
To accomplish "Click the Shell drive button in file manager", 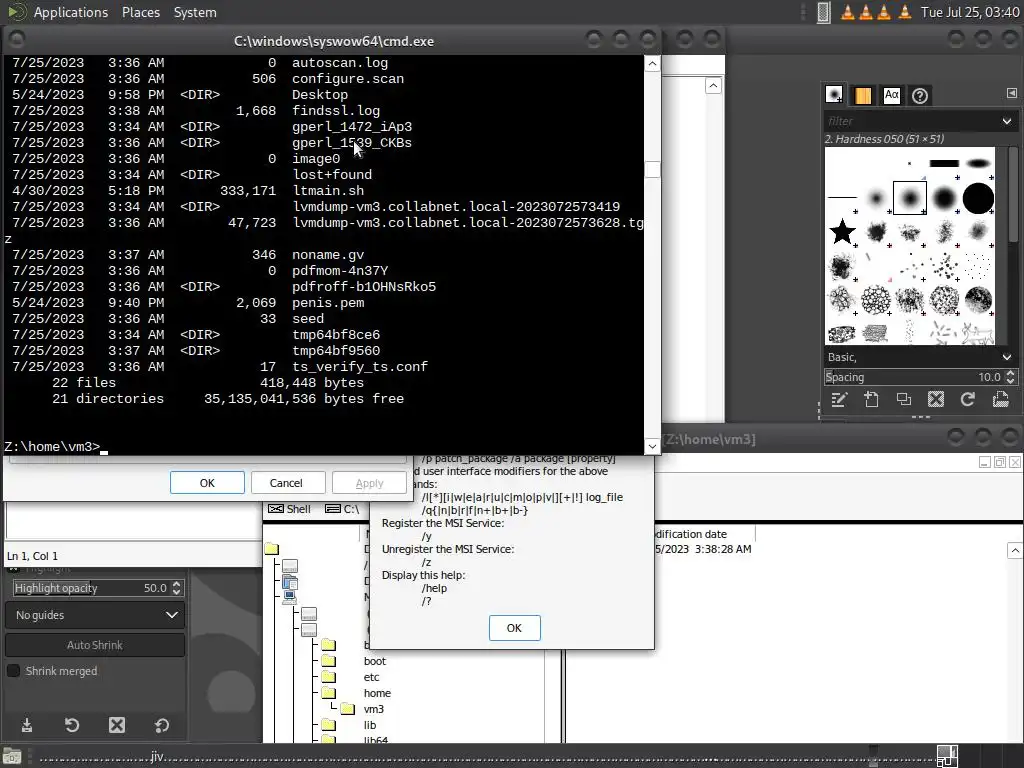I will point(289,509).
